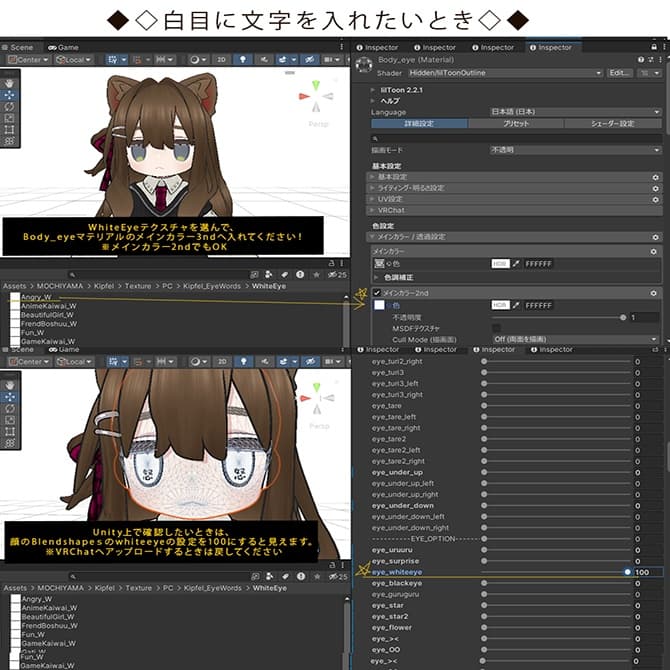Open Center pivot dropdown in upper Scene toolbar
The height and width of the screenshot is (670, 670).
28,59
